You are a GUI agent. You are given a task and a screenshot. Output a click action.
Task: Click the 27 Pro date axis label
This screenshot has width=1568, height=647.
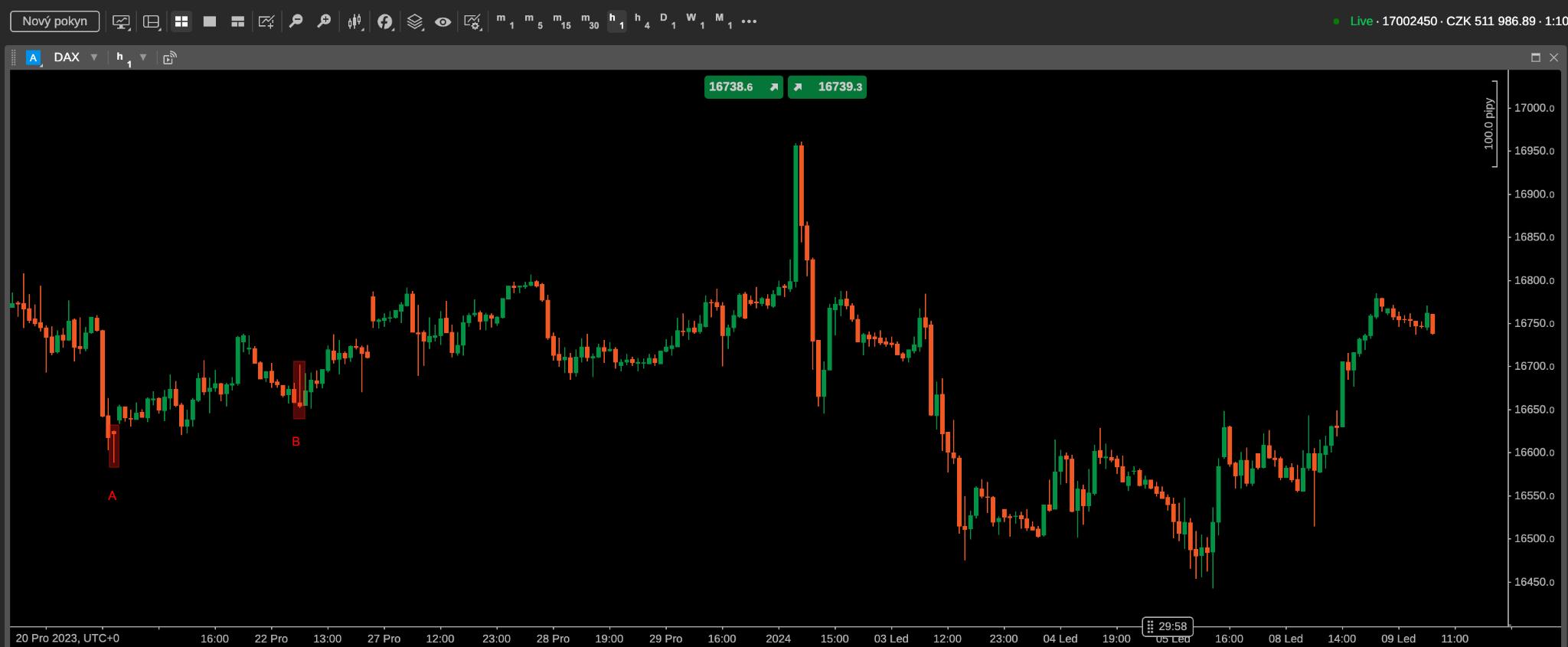(384, 639)
